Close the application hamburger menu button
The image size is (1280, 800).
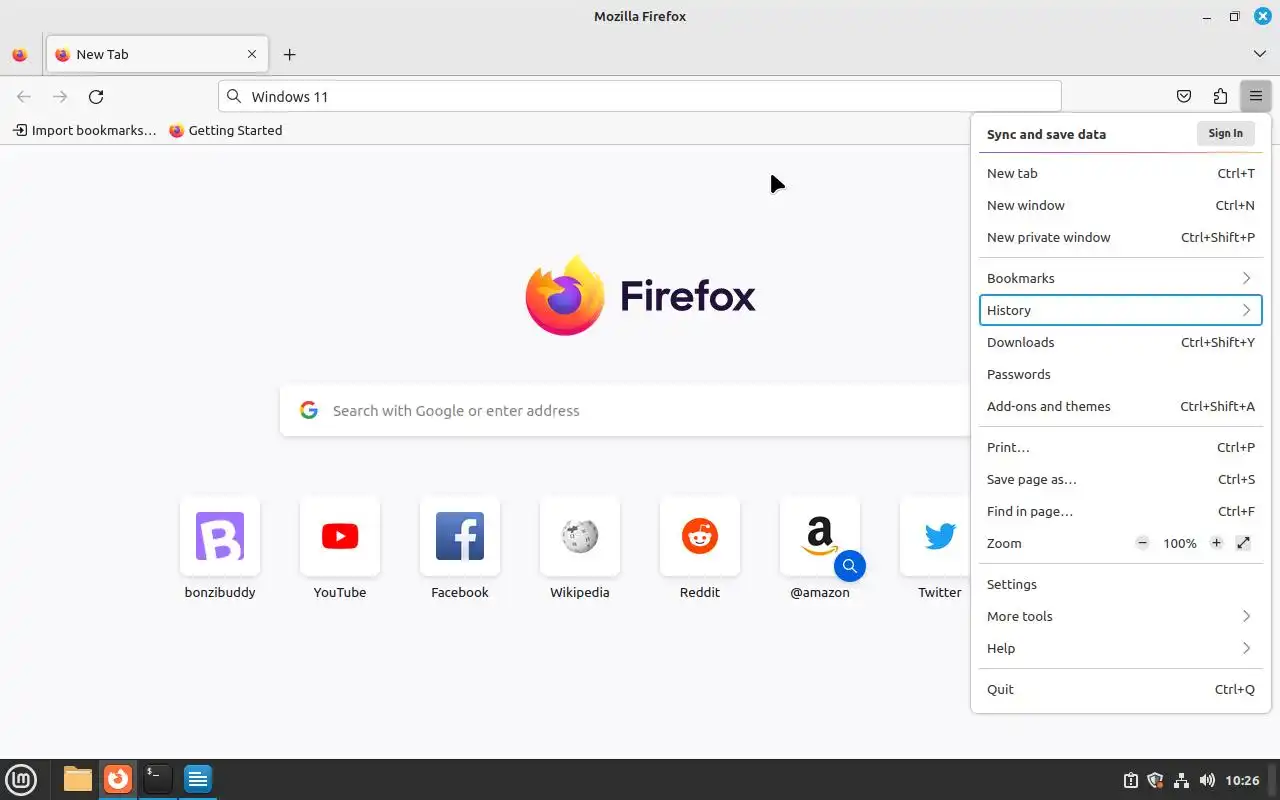coord(1255,97)
